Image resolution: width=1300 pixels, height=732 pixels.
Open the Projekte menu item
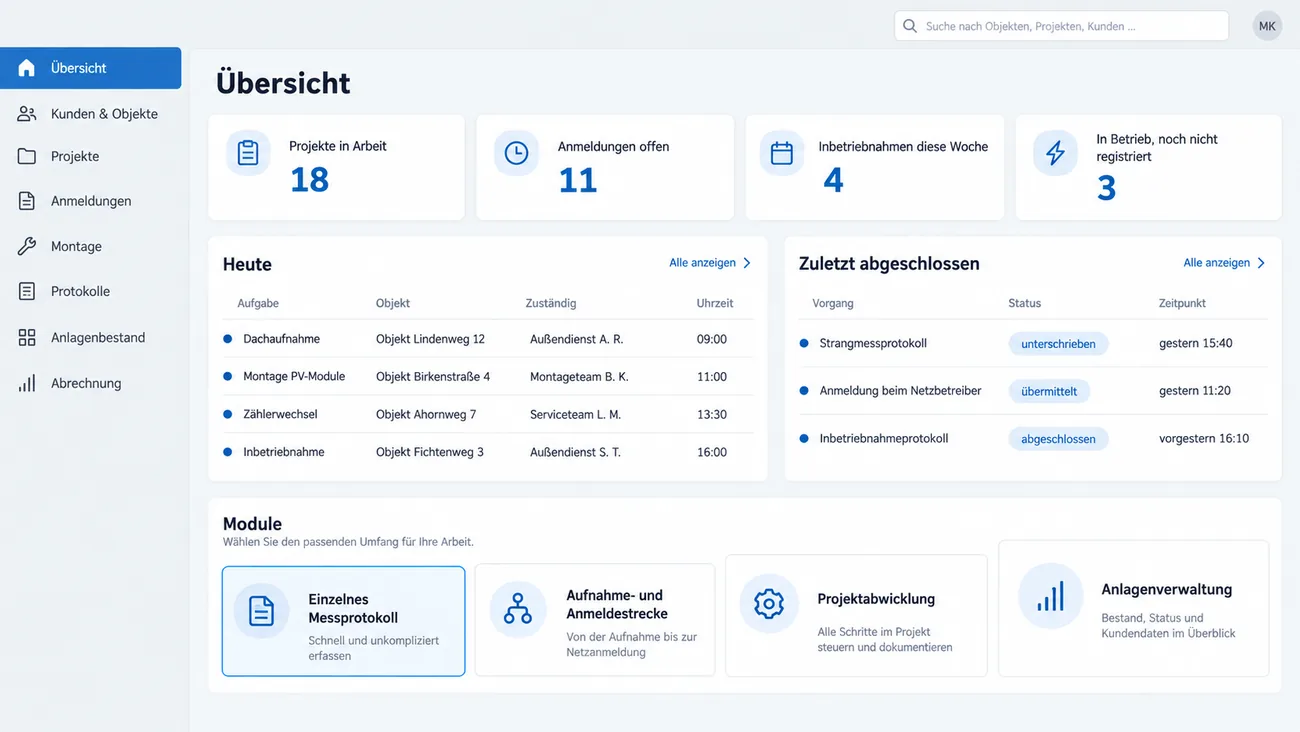pyautogui.click(x=90, y=156)
